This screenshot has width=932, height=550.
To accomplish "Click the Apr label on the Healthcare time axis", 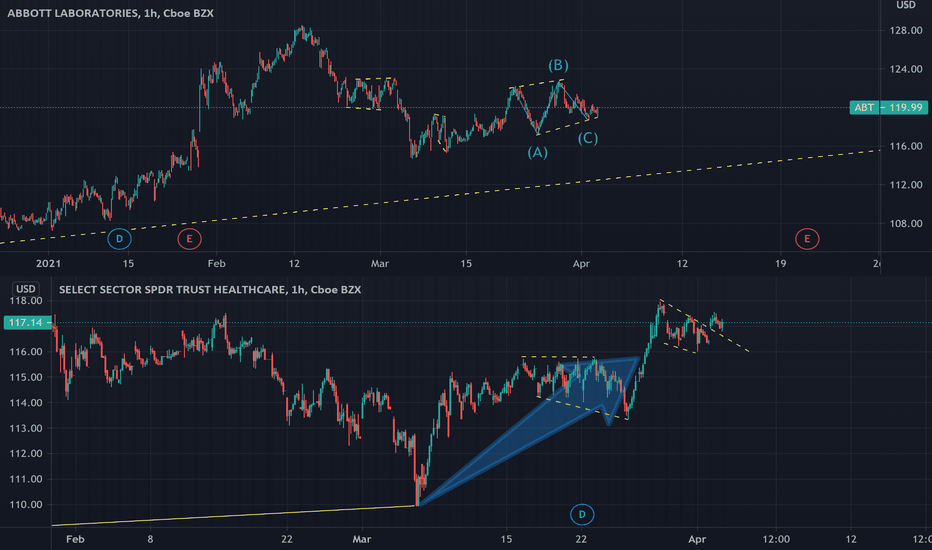I will point(697,539).
